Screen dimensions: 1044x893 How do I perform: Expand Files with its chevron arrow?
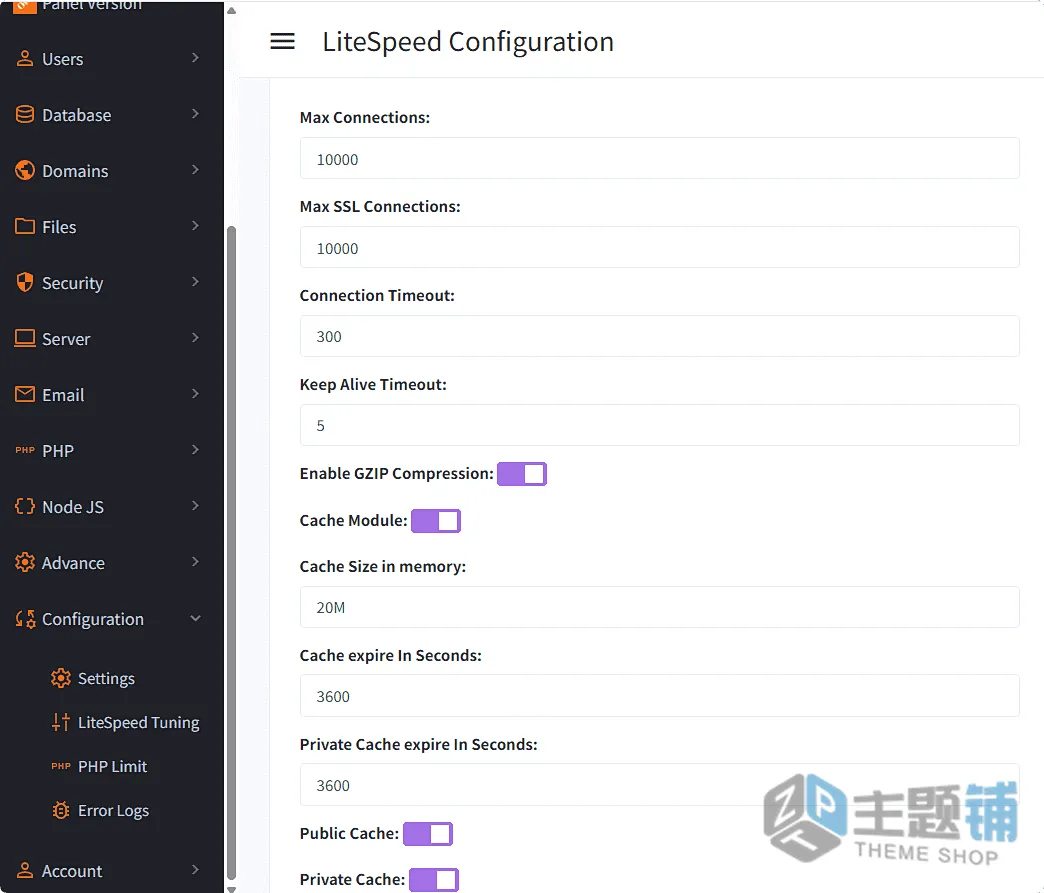195,226
